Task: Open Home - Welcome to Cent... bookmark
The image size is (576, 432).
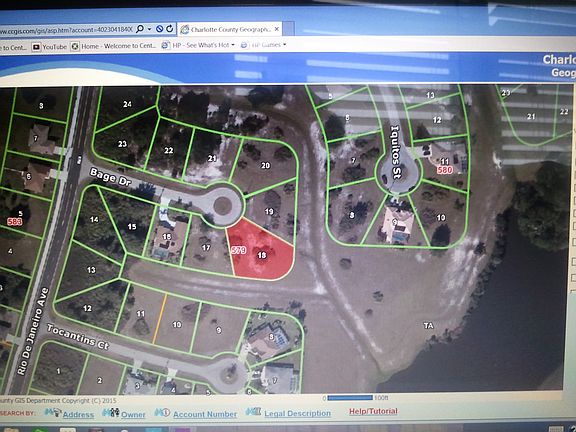Action: coord(114,46)
